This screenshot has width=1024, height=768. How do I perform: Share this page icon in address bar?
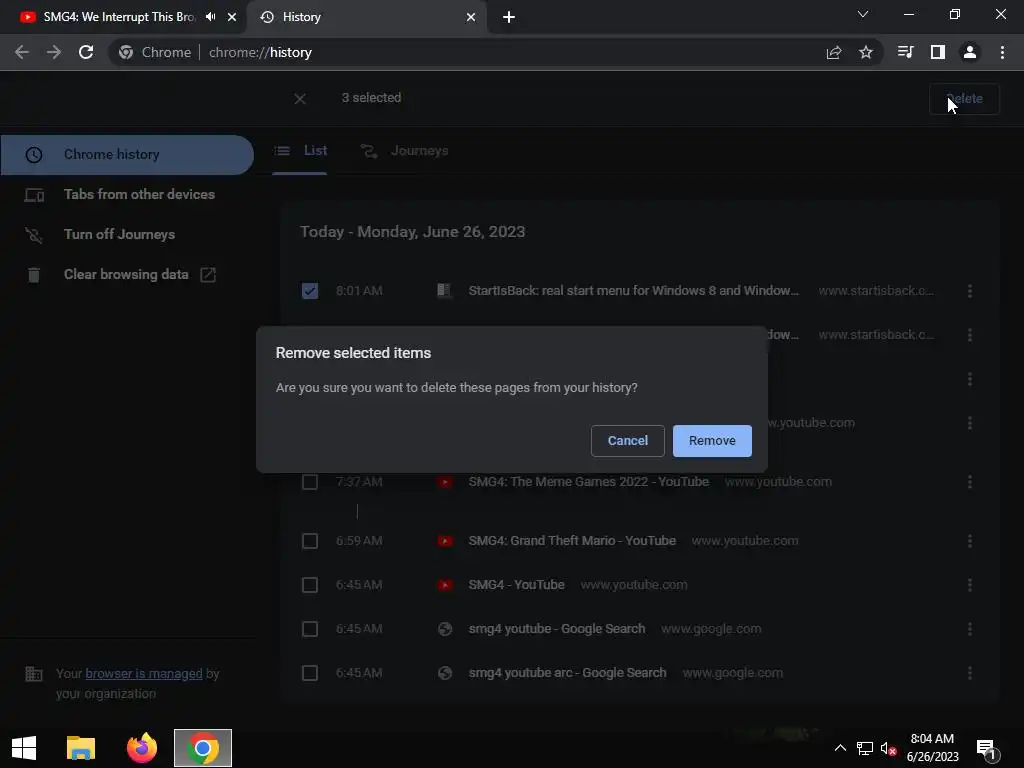pyautogui.click(x=833, y=52)
